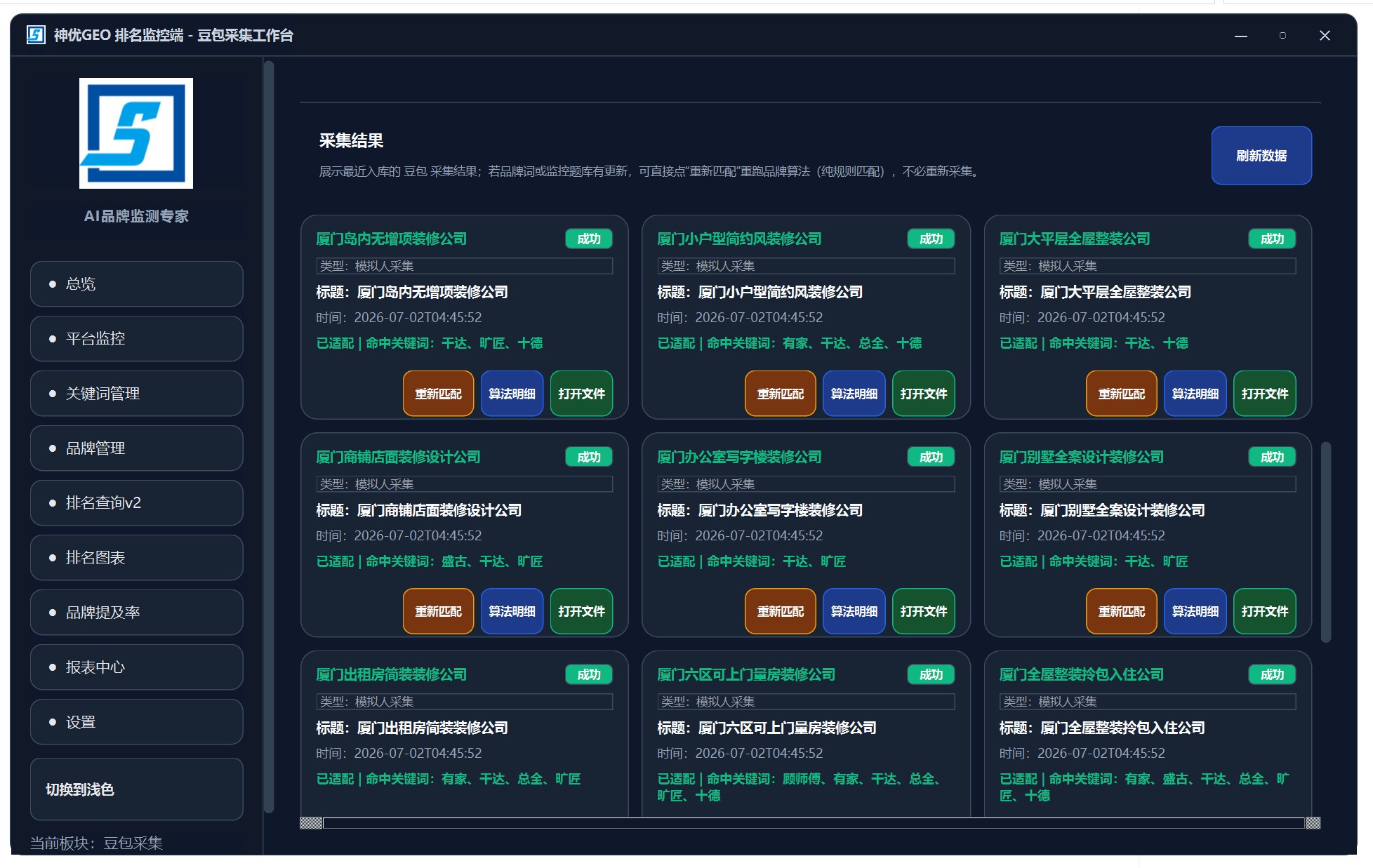
Task: Click 成功 badge on 厦门商铺店面装修设计公司 card
Action: click(588, 457)
